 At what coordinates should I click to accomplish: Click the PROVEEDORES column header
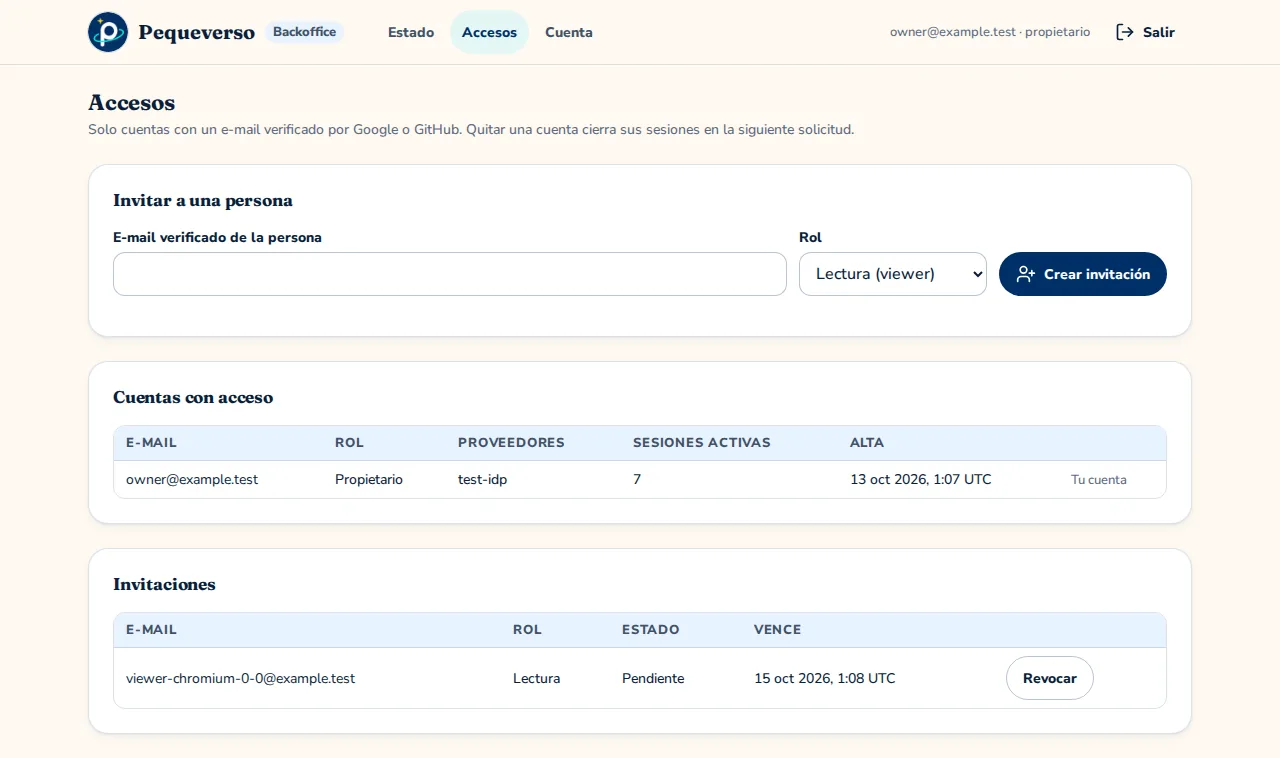pos(511,442)
